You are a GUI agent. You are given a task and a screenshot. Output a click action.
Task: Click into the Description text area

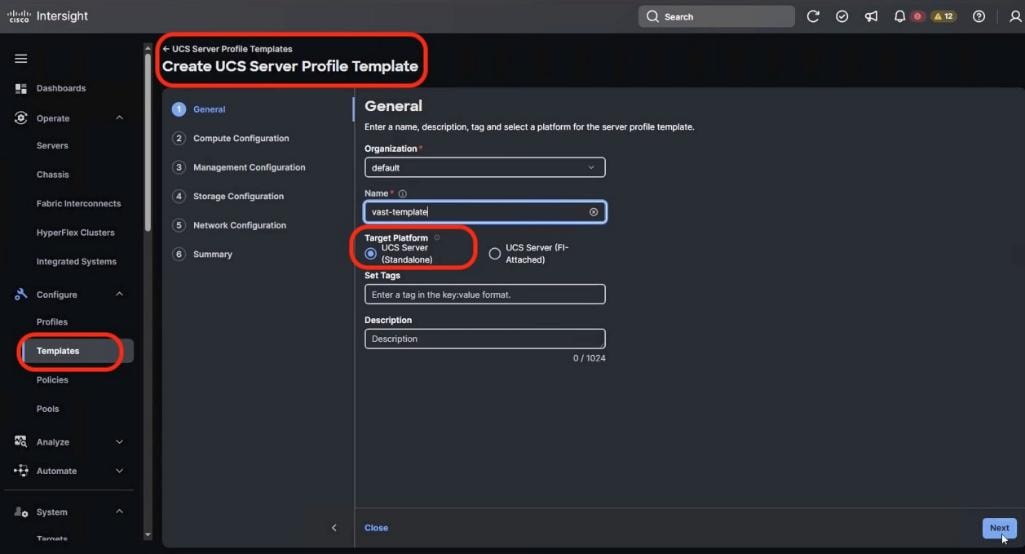point(485,339)
